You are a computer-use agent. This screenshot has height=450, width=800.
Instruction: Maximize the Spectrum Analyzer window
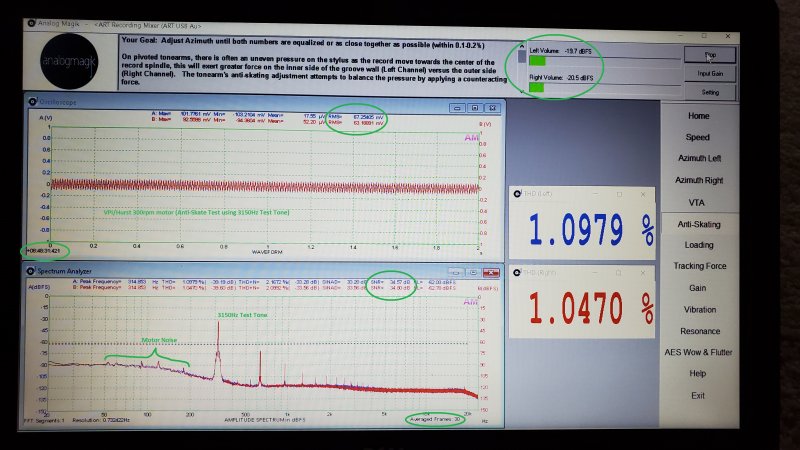[473, 272]
